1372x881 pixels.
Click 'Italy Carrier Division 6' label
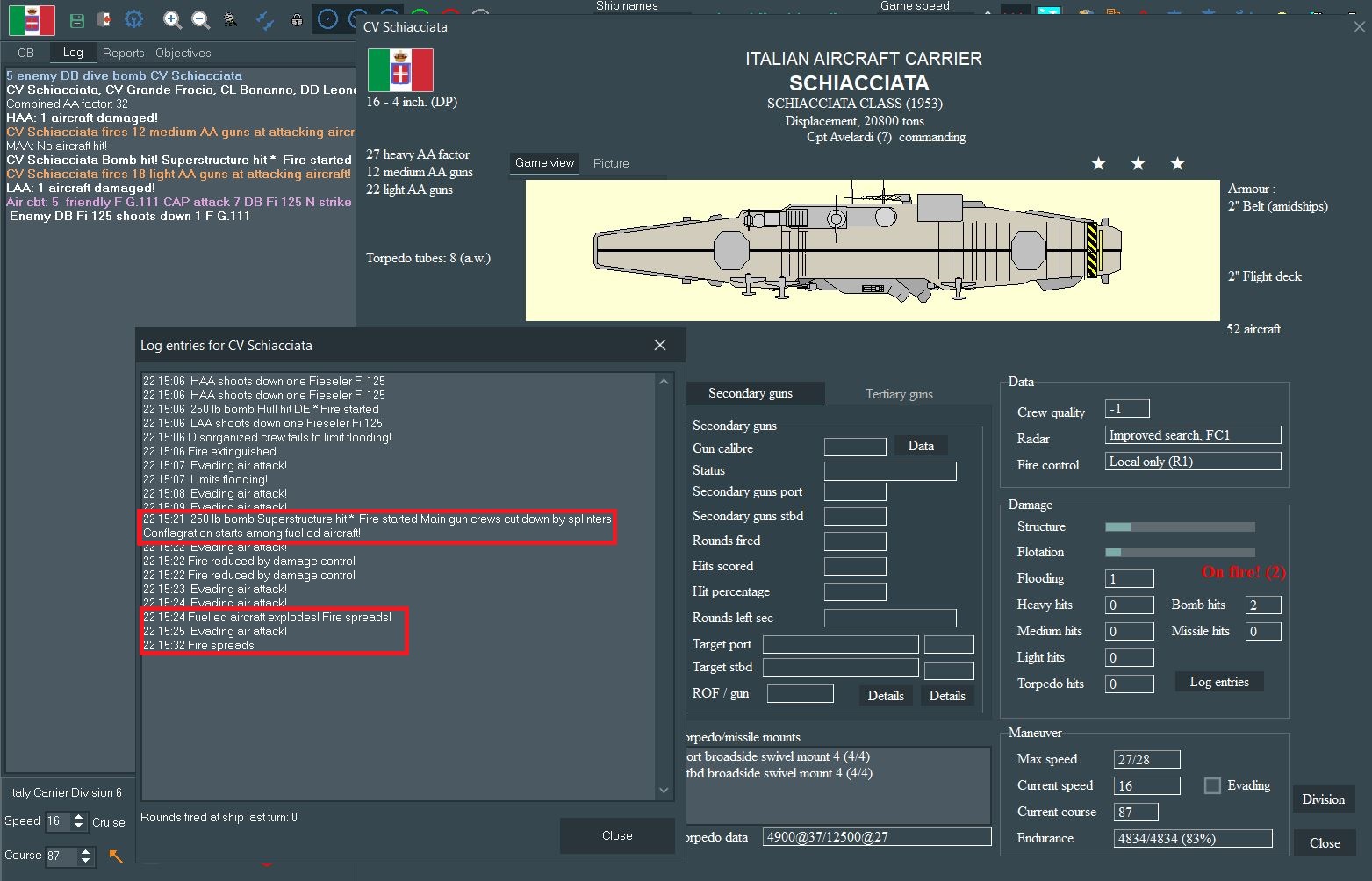coord(66,792)
